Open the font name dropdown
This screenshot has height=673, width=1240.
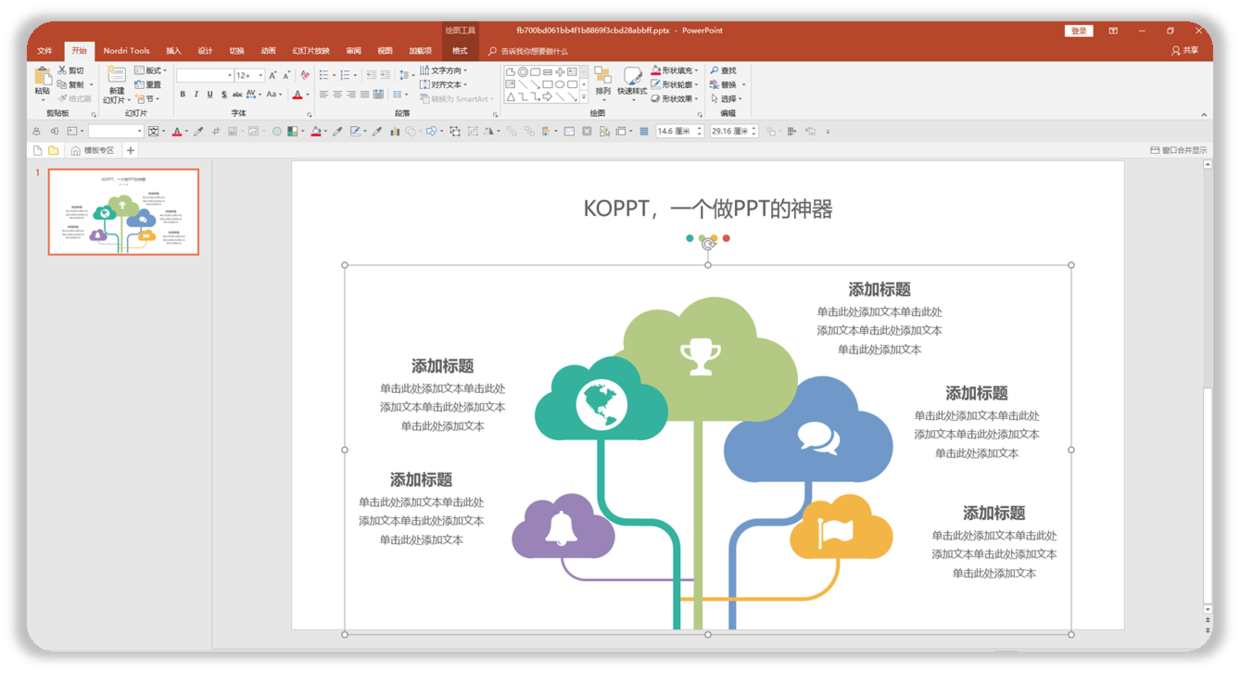(230, 75)
